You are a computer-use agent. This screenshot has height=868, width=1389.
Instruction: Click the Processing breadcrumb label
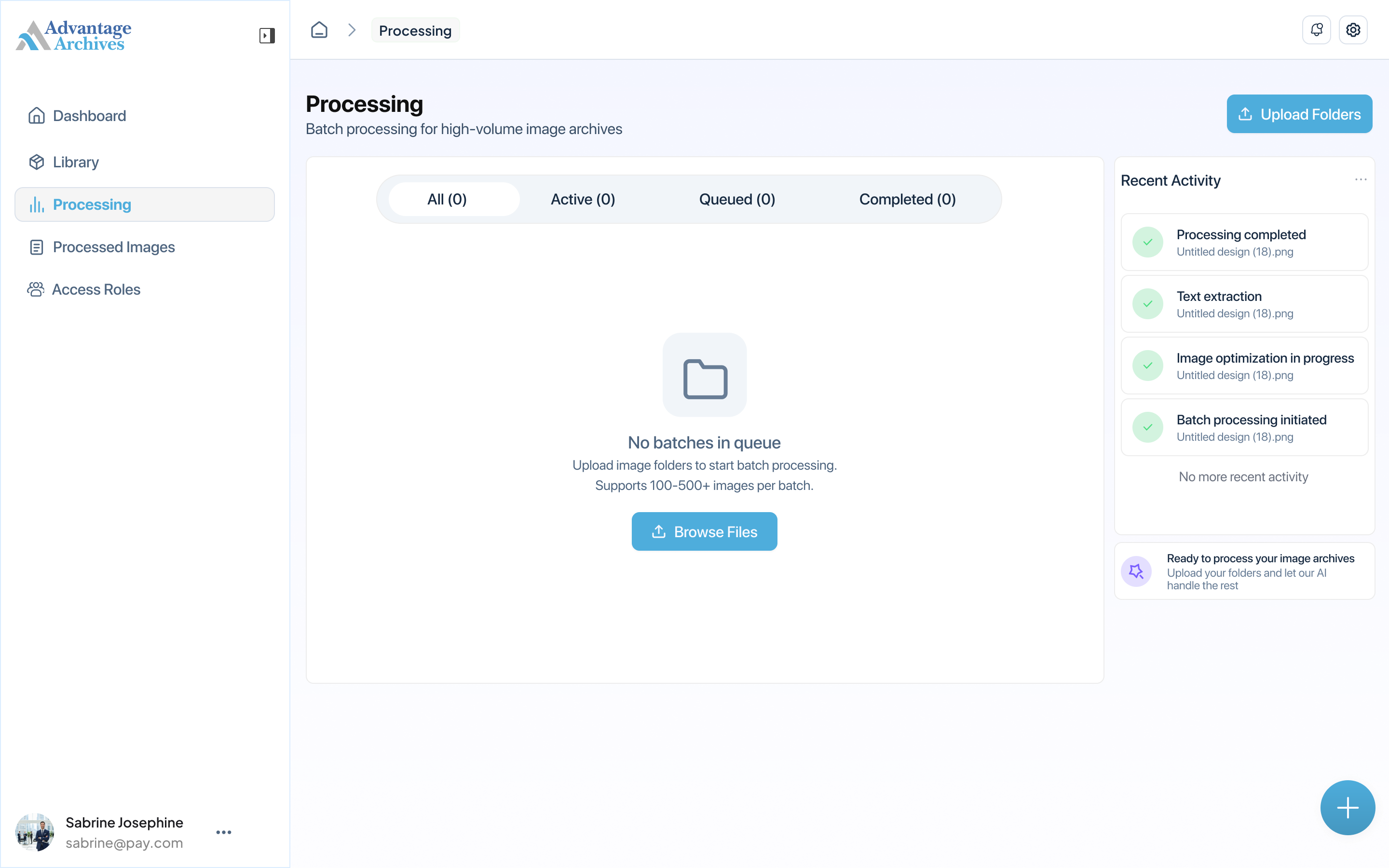tap(415, 30)
